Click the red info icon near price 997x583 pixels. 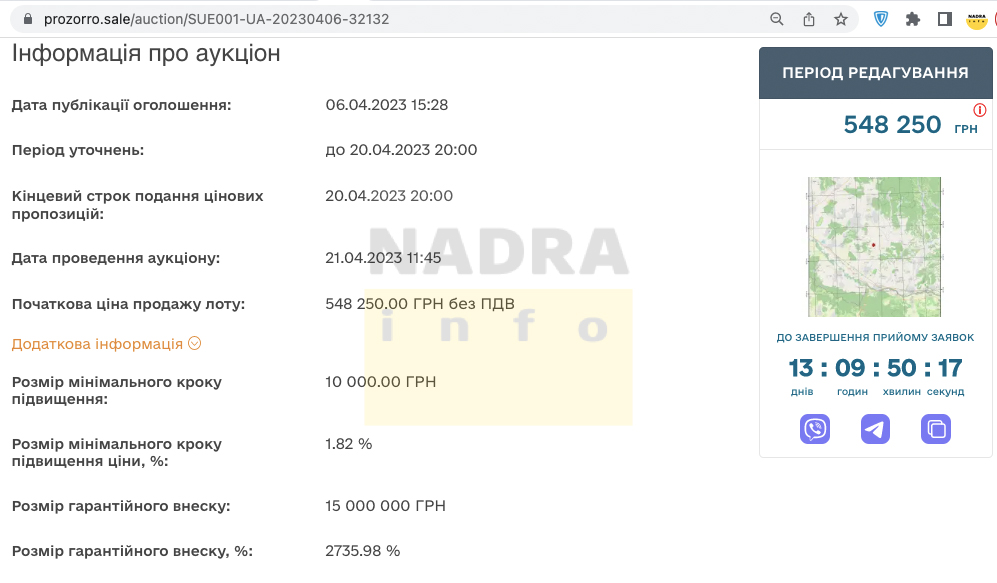tap(979, 110)
